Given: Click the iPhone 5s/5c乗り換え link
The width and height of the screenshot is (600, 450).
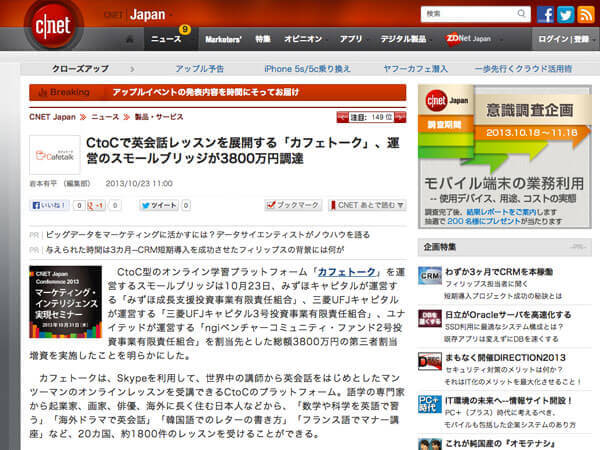Looking at the screenshot, I should (307, 69).
